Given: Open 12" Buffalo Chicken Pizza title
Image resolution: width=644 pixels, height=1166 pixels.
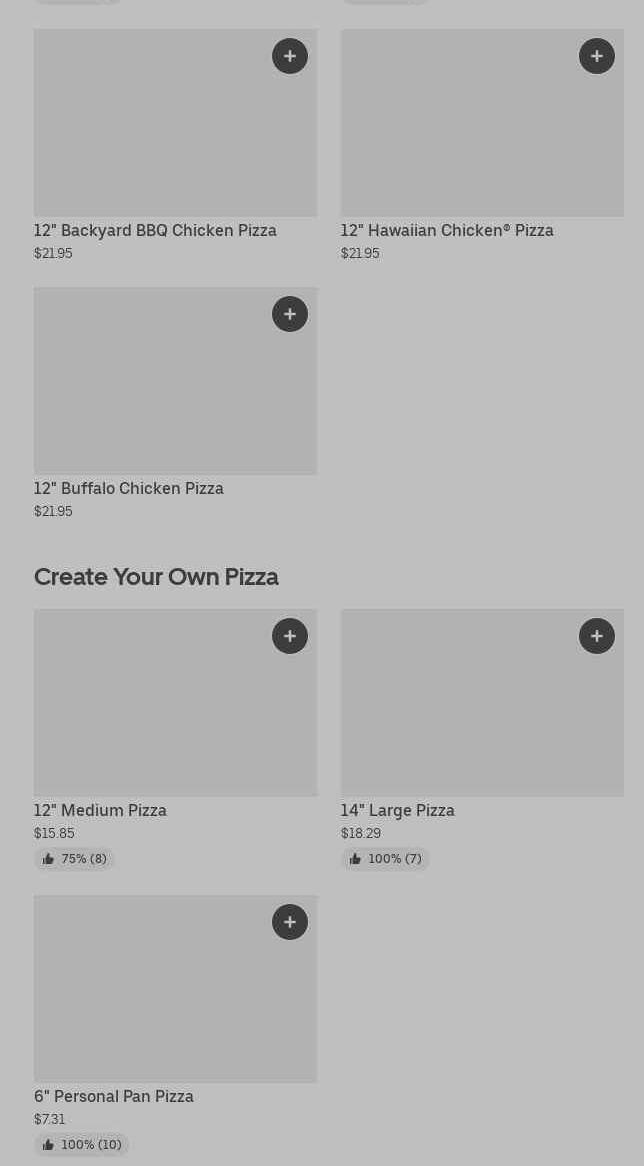Looking at the screenshot, I should click(x=129, y=489).
